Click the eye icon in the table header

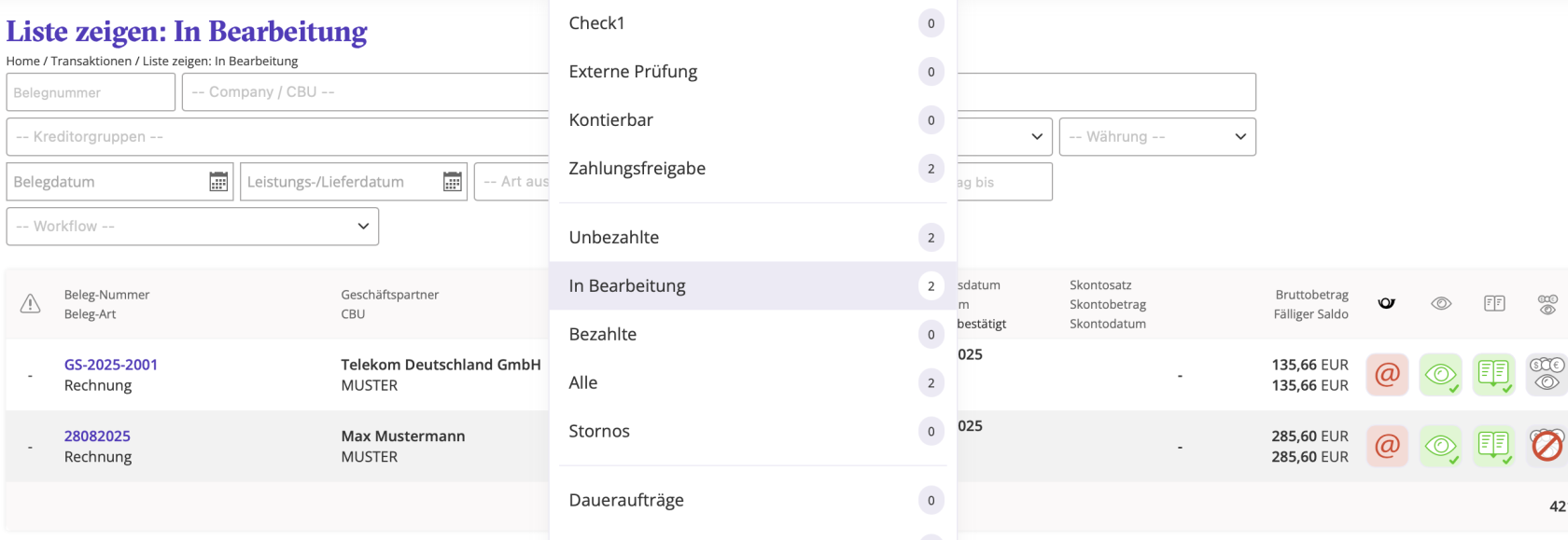(x=1441, y=303)
